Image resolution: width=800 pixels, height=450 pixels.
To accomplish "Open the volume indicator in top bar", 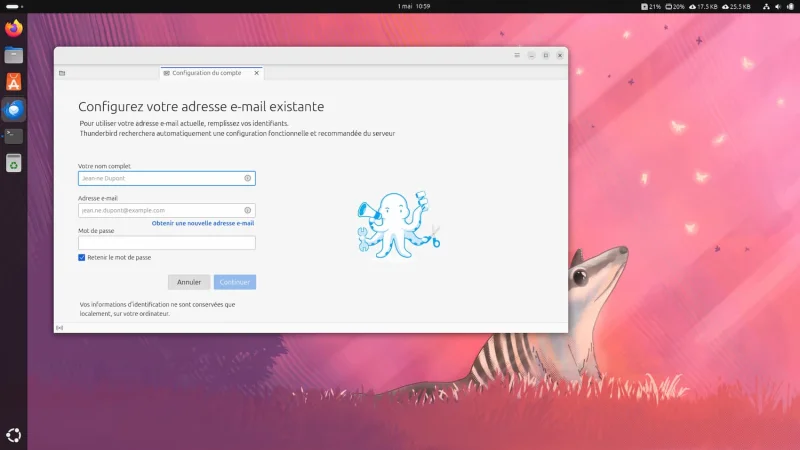I will coord(778,7).
